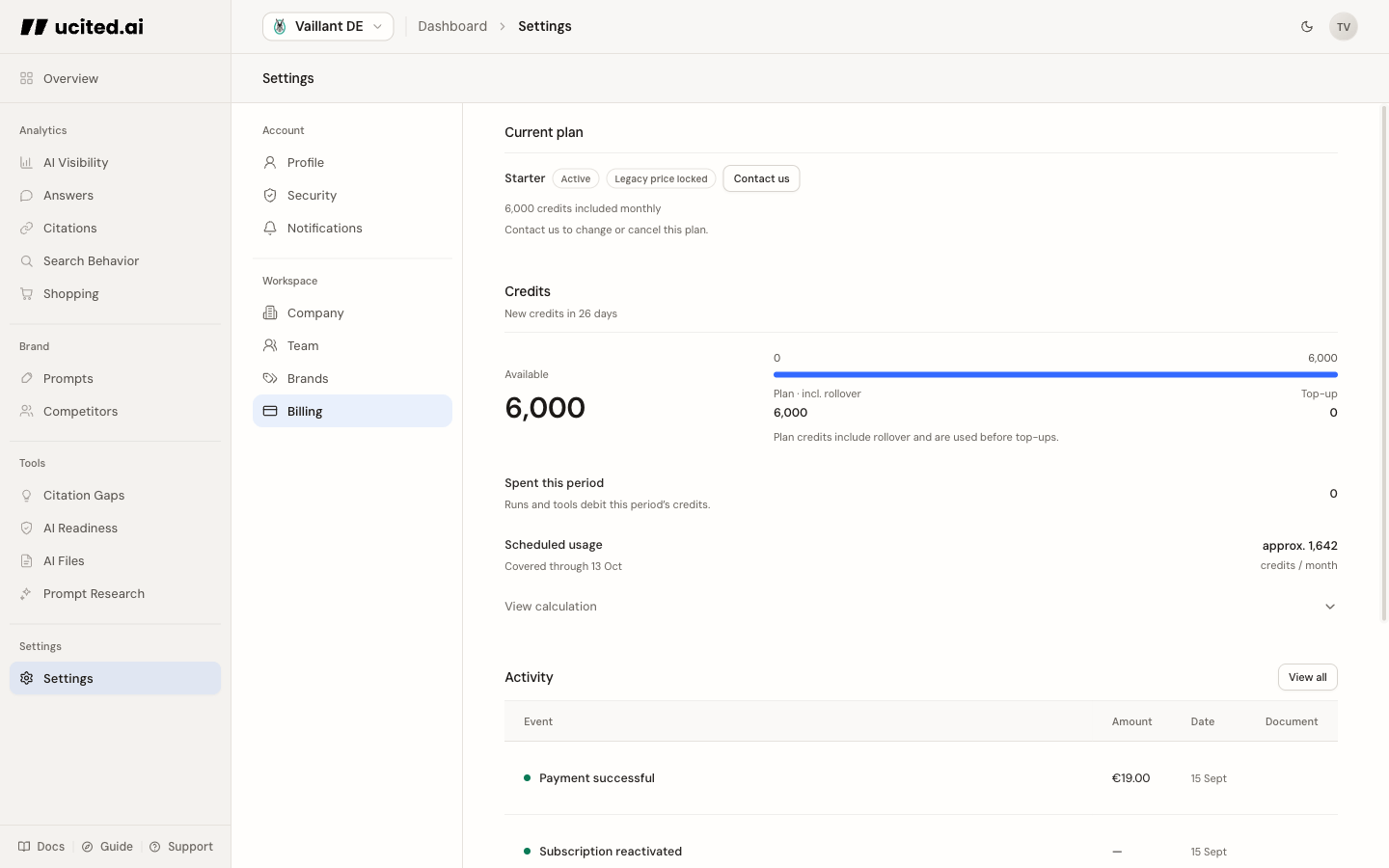This screenshot has width=1389, height=868.
Task: Click View all activity button
Action: click(x=1307, y=677)
